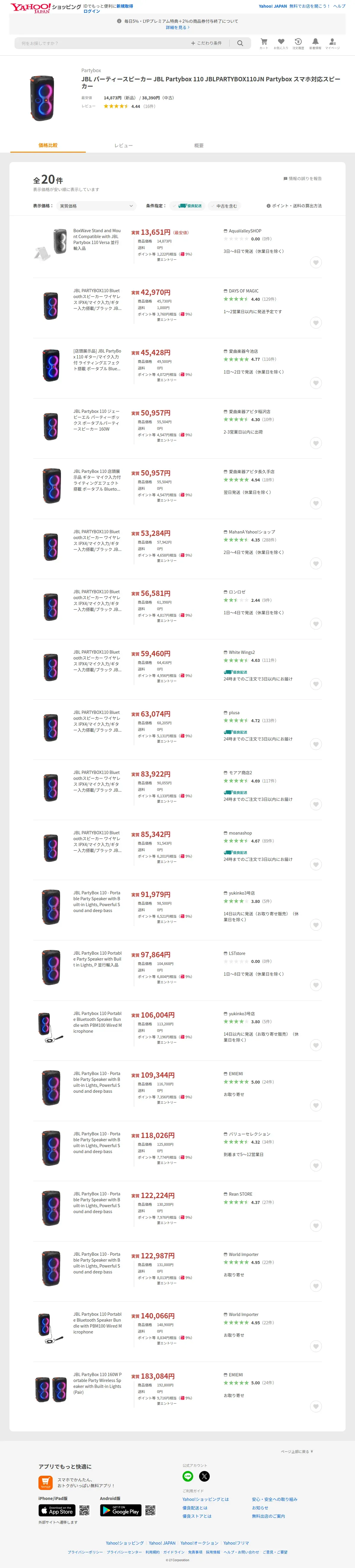Viewport: 355px width, 1568px height.
Task: Expand 詳細を見る notice link
Action: 177,28
